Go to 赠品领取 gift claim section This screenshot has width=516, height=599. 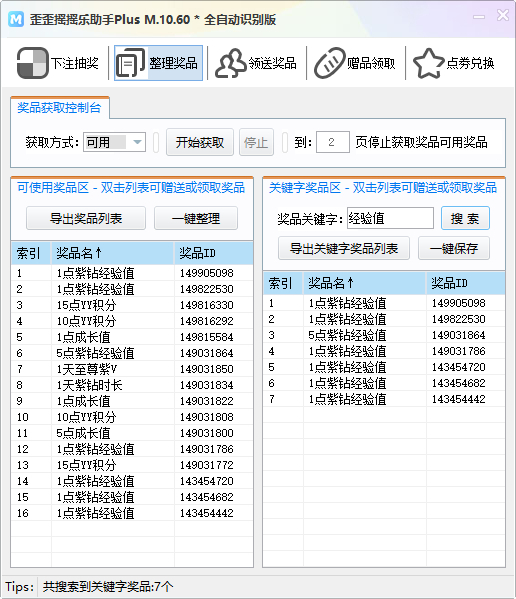click(x=355, y=63)
